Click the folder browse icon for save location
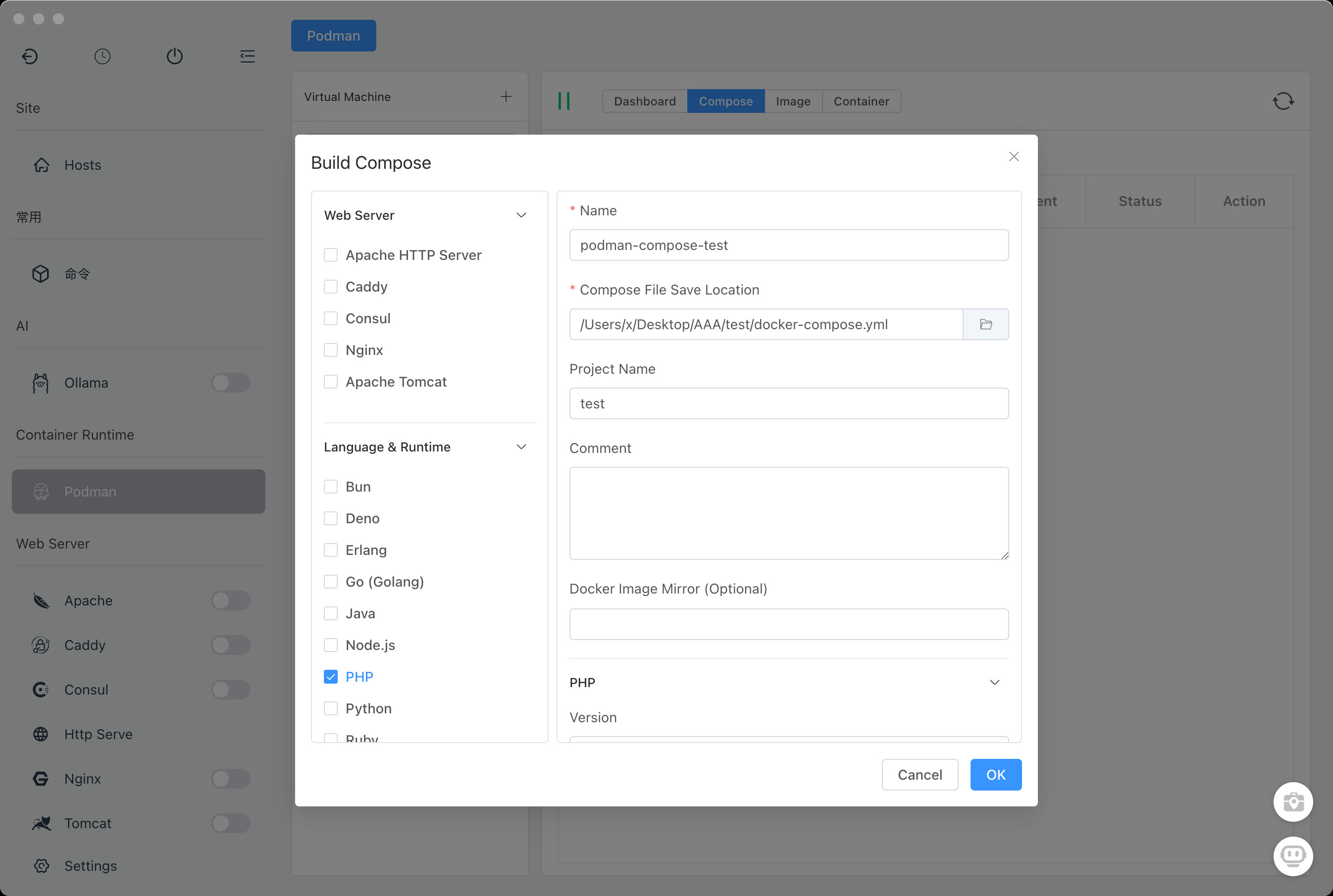Image resolution: width=1333 pixels, height=896 pixels. click(x=985, y=325)
